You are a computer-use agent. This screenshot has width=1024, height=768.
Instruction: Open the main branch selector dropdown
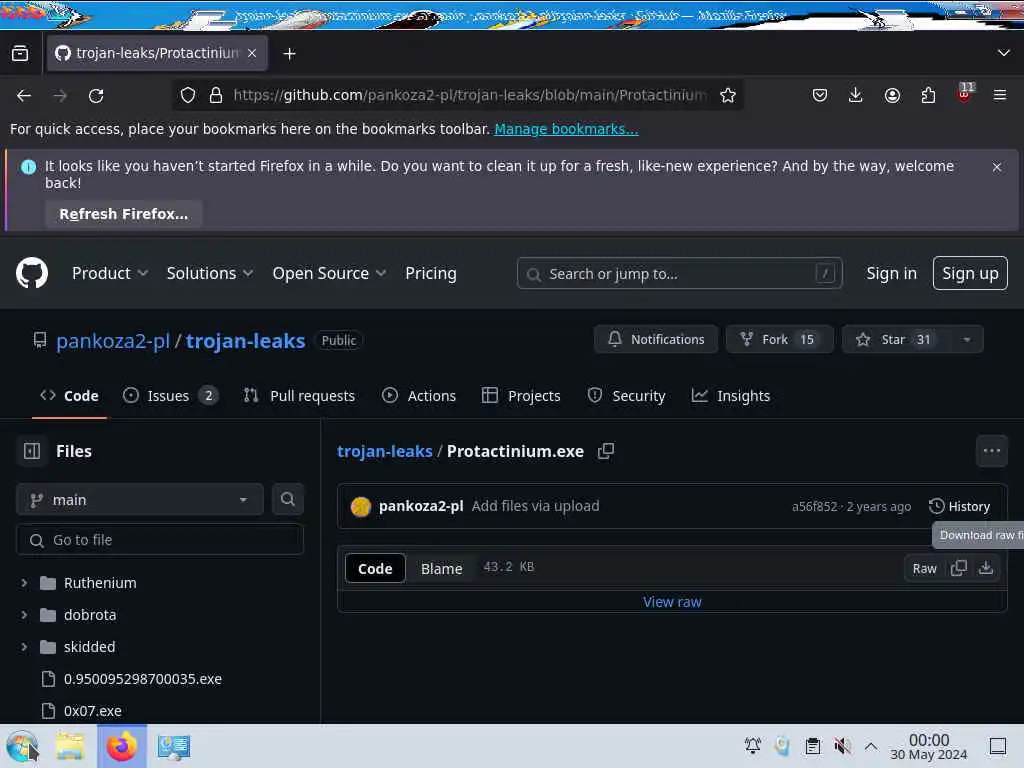[140, 500]
